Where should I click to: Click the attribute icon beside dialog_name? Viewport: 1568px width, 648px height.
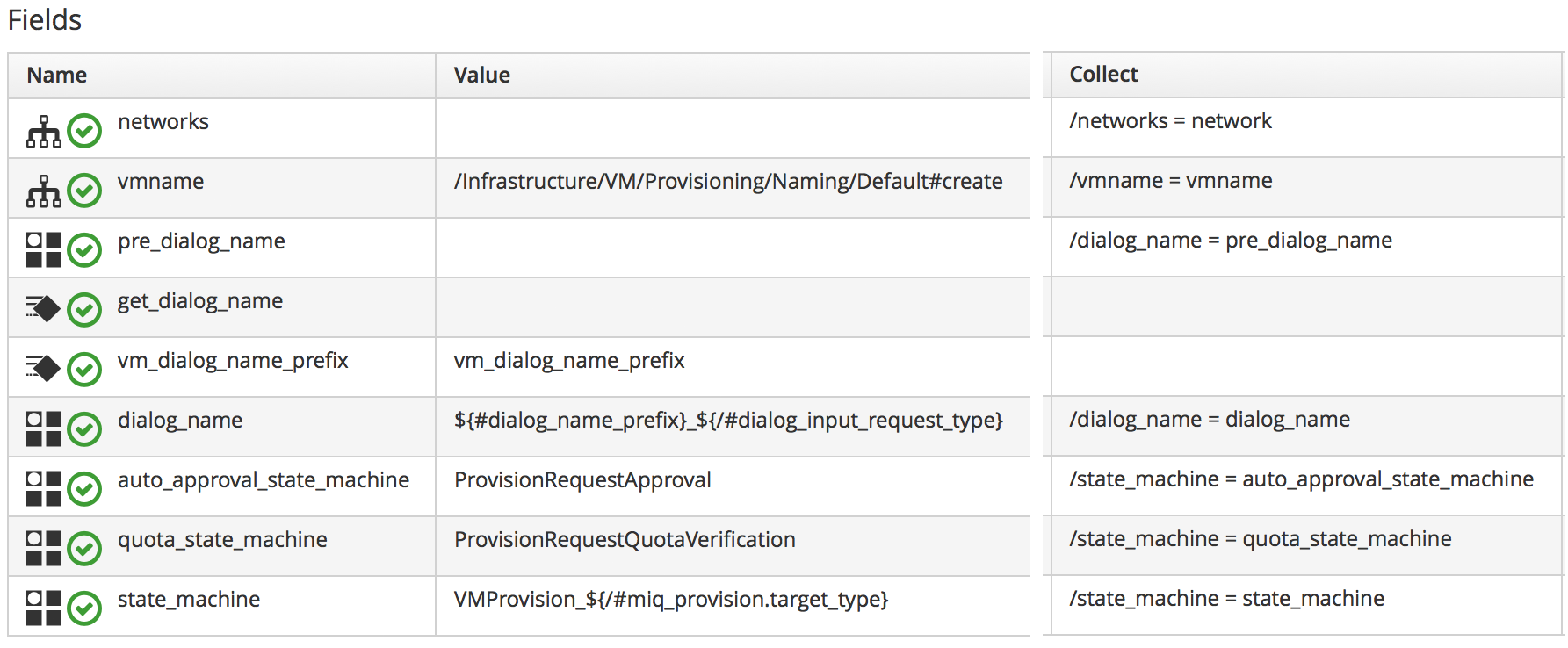(x=44, y=428)
